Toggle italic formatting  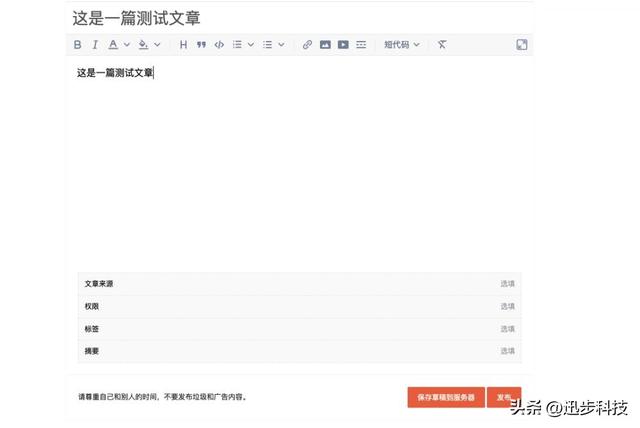click(95, 44)
